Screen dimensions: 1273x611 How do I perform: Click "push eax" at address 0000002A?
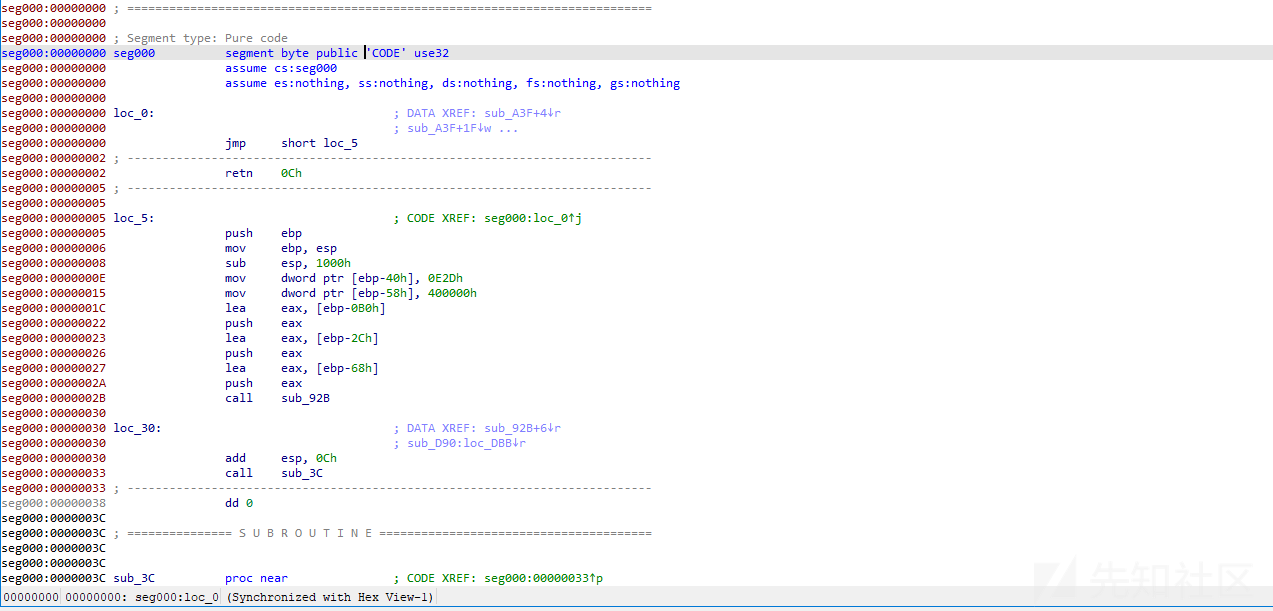[263, 383]
